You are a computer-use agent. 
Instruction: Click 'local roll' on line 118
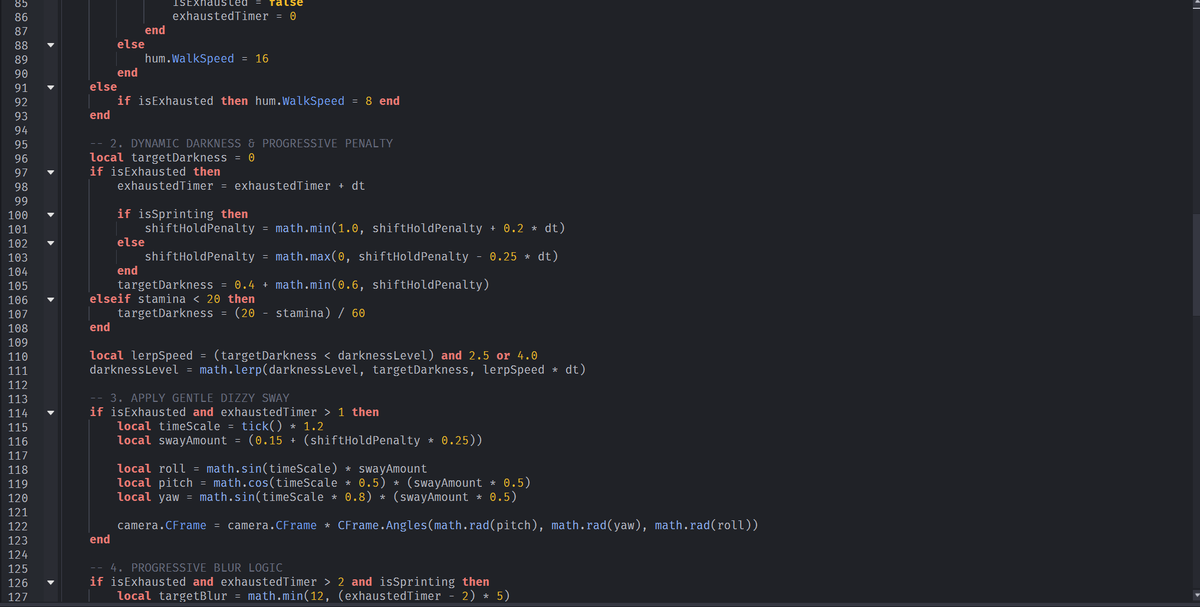[151, 469]
